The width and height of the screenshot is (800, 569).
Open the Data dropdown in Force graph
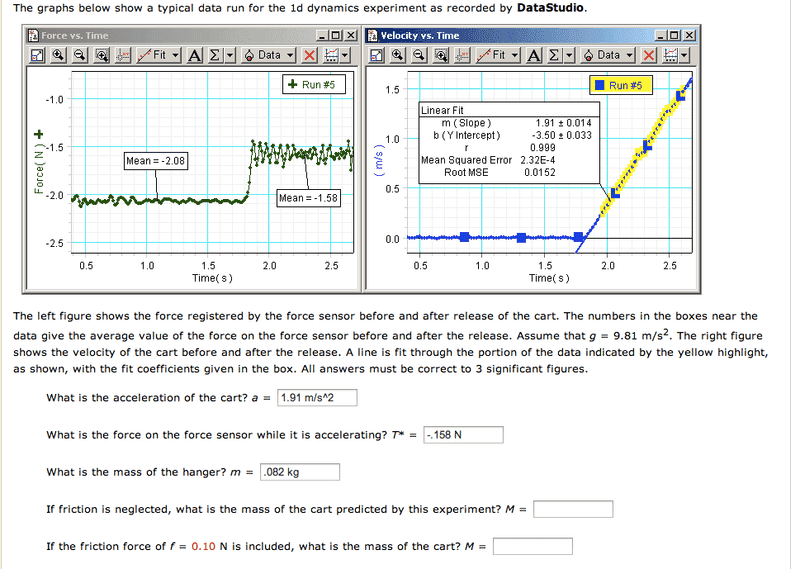269,55
